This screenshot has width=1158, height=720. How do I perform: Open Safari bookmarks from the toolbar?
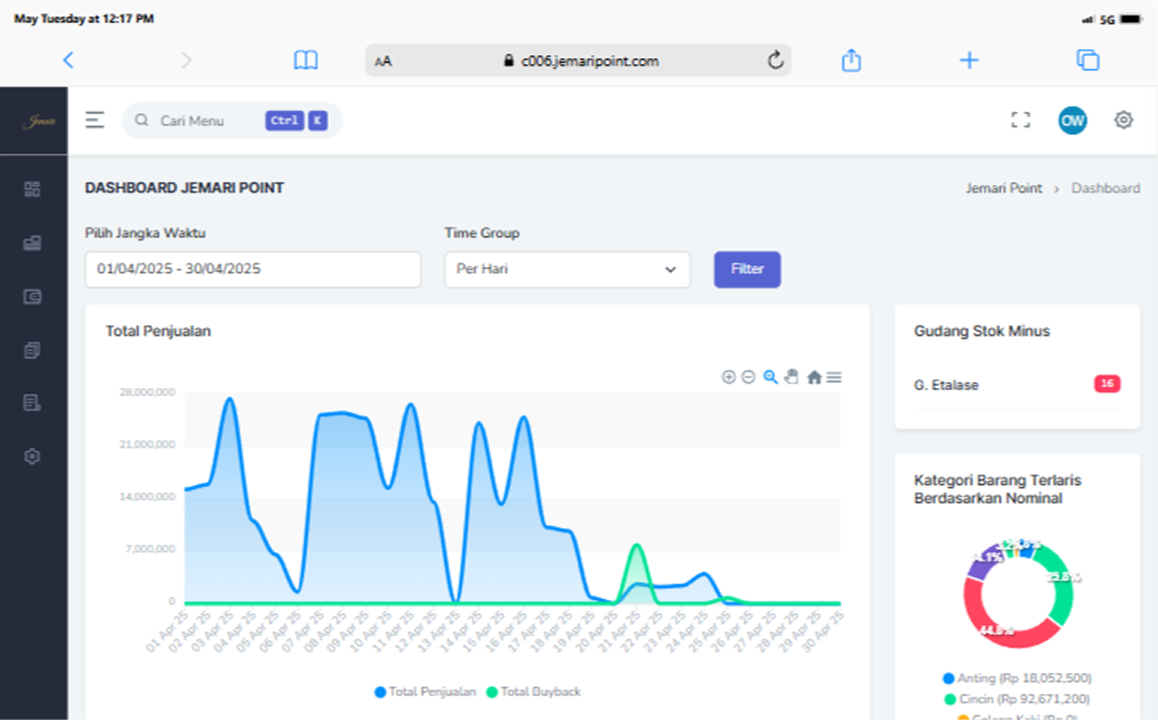[x=306, y=60]
